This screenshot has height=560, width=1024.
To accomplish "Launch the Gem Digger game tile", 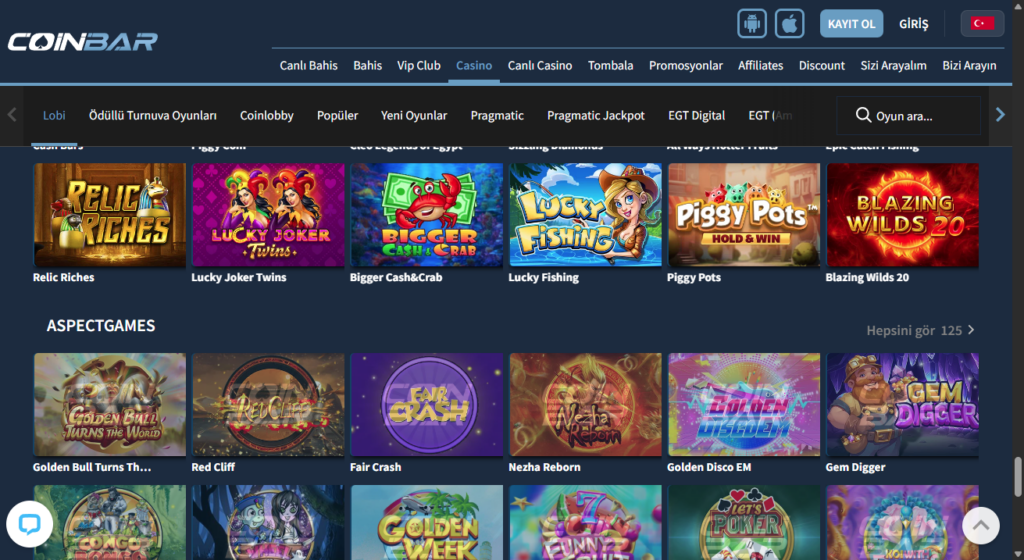I will (902, 404).
